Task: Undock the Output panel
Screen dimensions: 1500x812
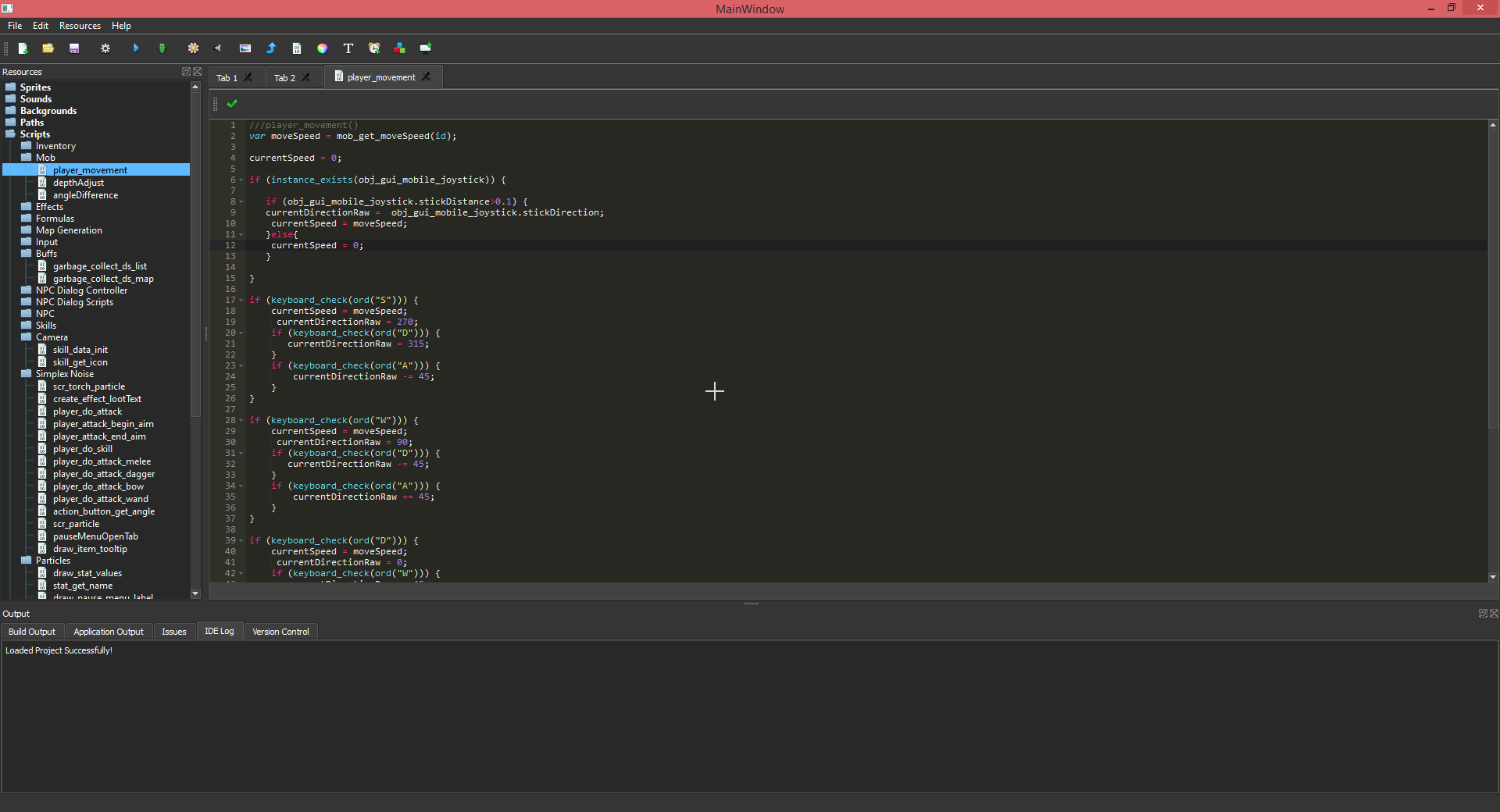Action: [1483, 613]
